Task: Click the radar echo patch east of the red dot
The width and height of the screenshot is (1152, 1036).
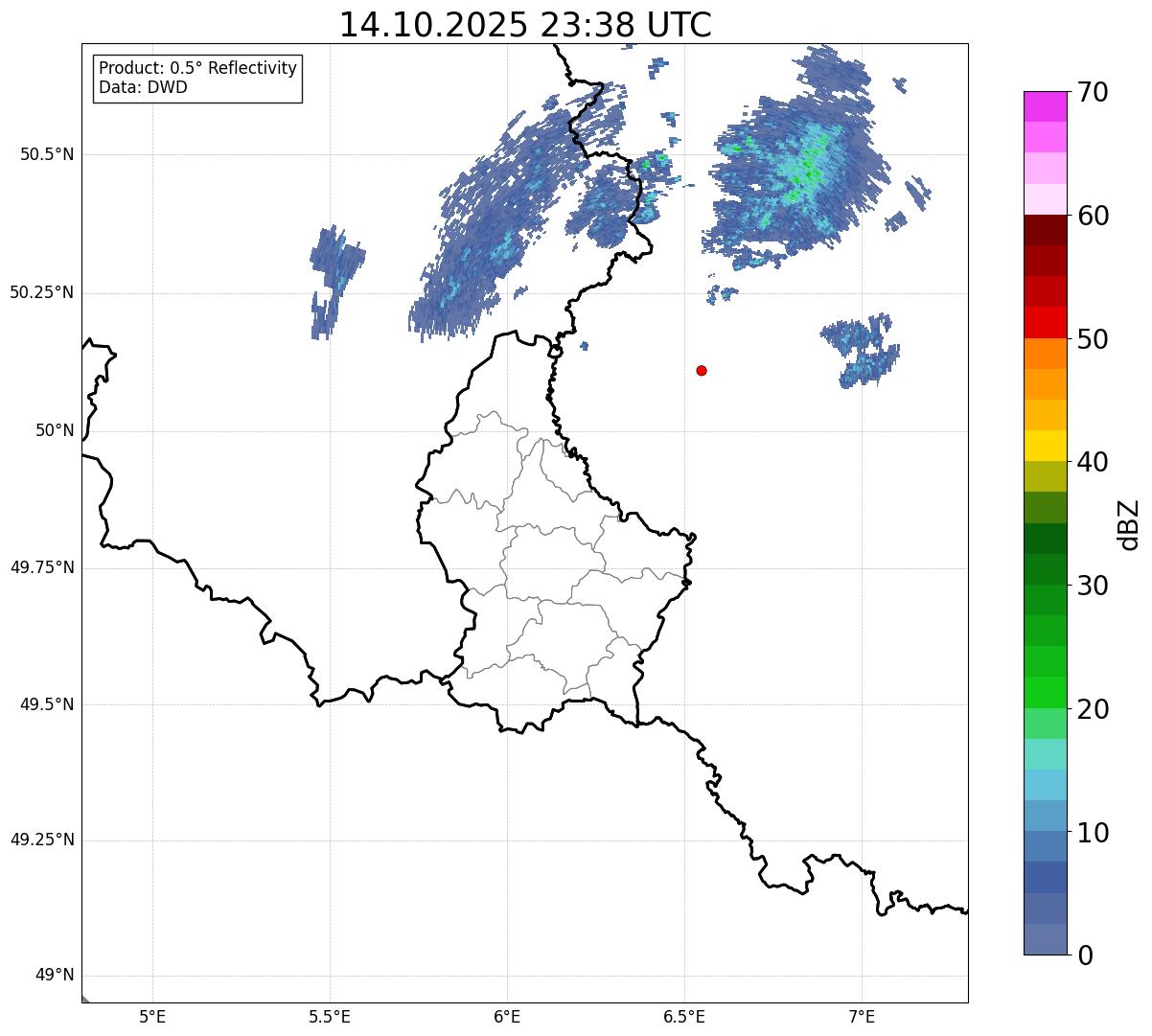Action: [861, 350]
